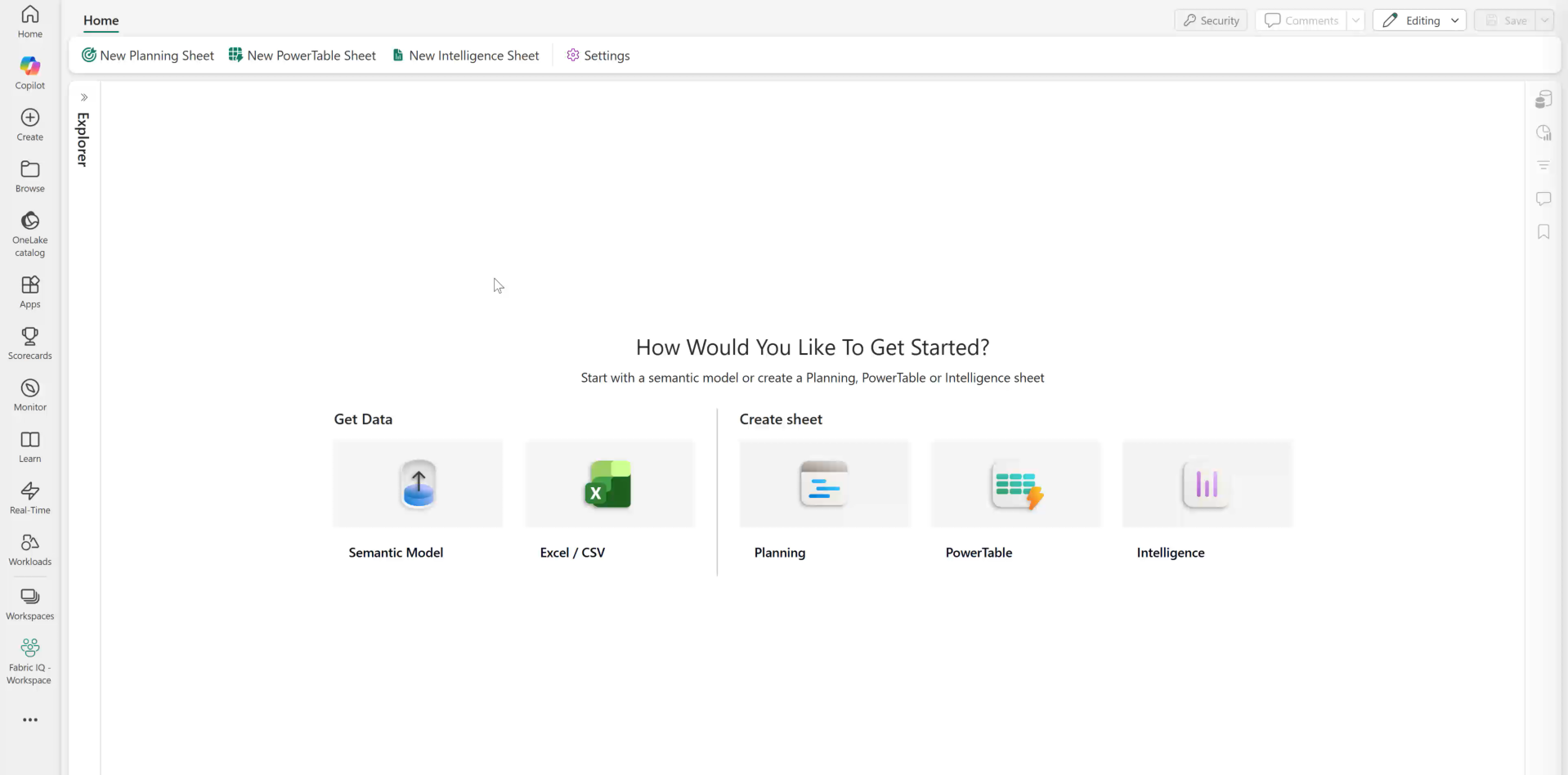
Task: Open the Comments dropdown arrow
Action: (x=1355, y=20)
